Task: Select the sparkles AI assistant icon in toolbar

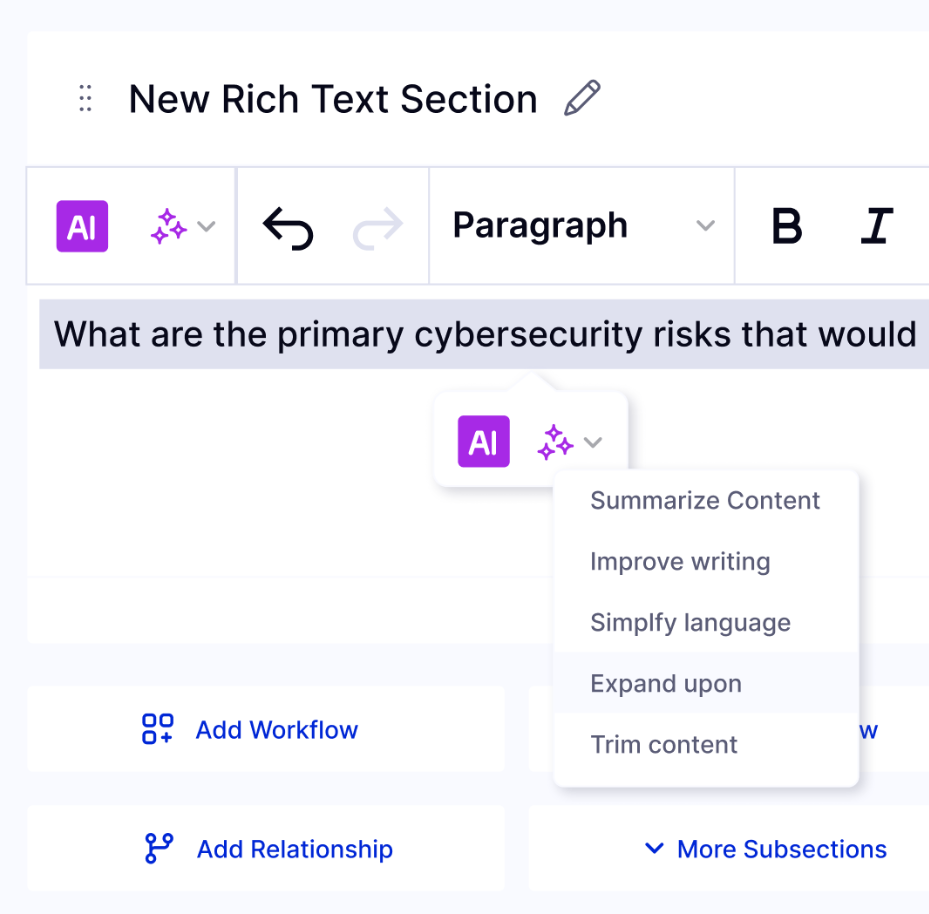Action: pyautogui.click(x=170, y=225)
